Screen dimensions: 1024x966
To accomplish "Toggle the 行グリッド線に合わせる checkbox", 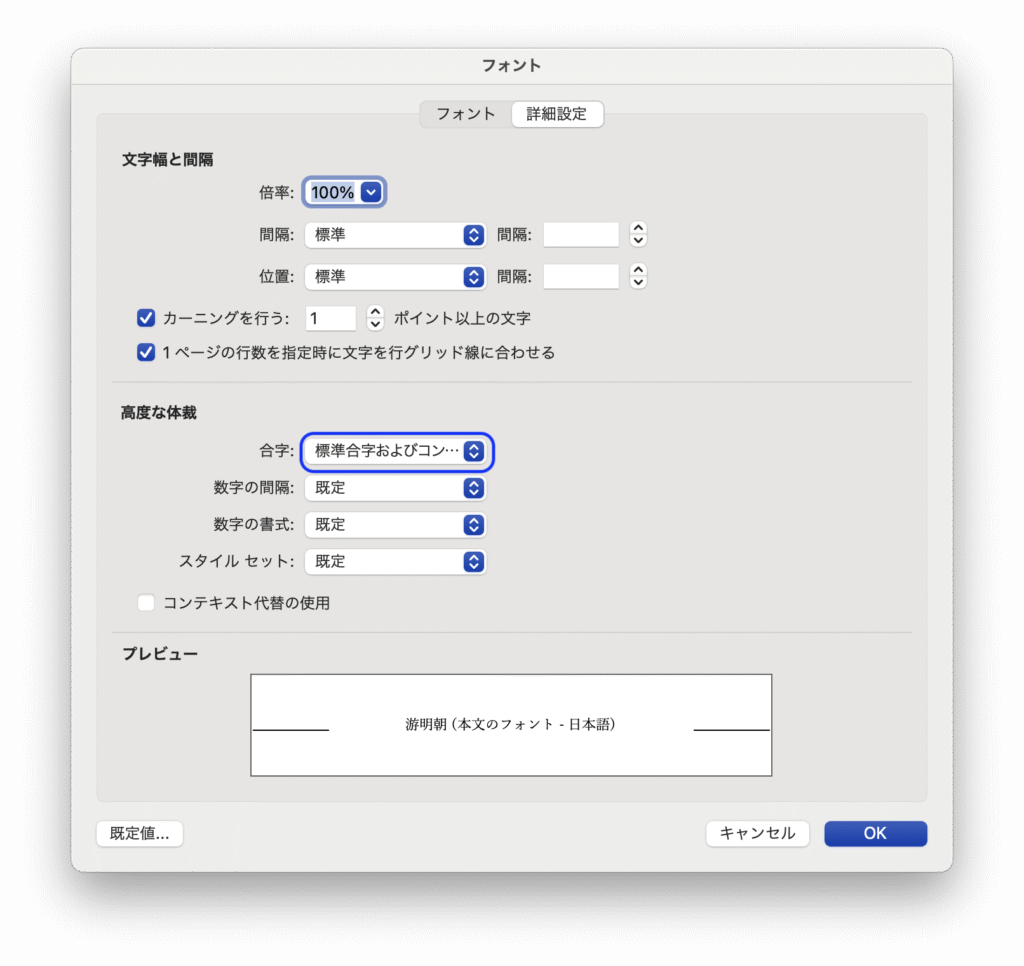I will coord(146,353).
